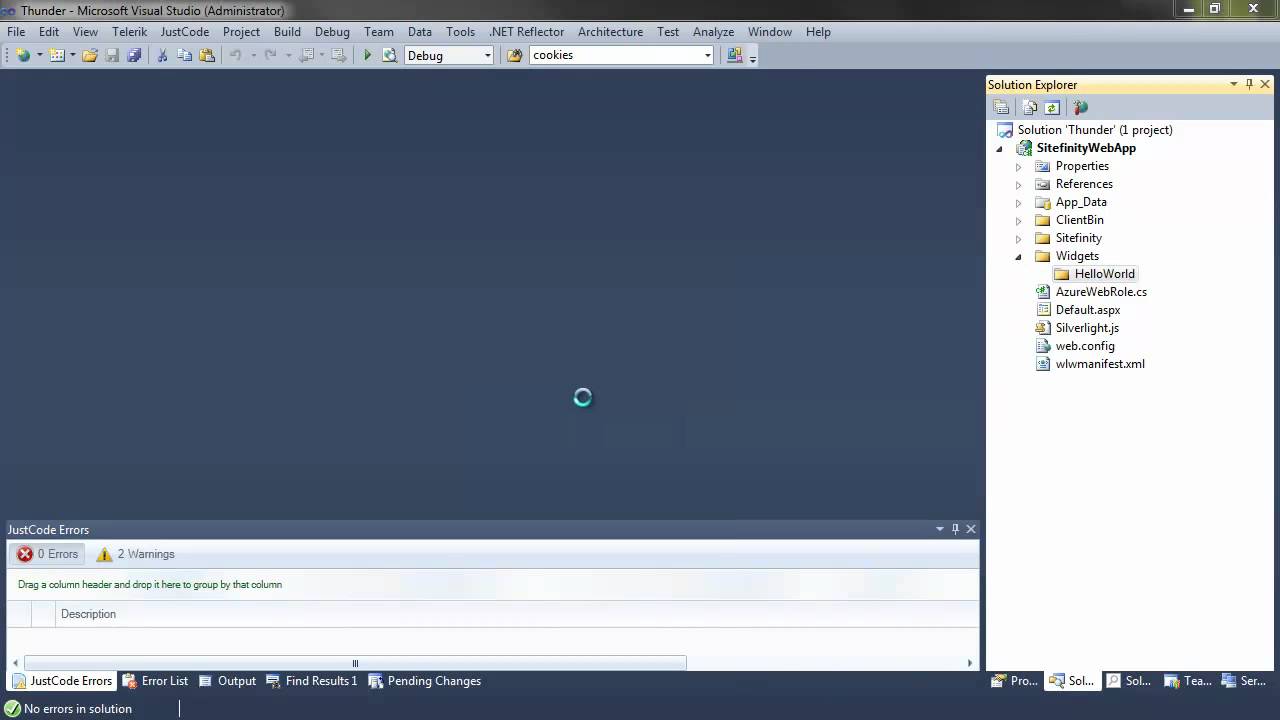Expand the App_Data folder
1280x720 pixels.
(1019, 202)
